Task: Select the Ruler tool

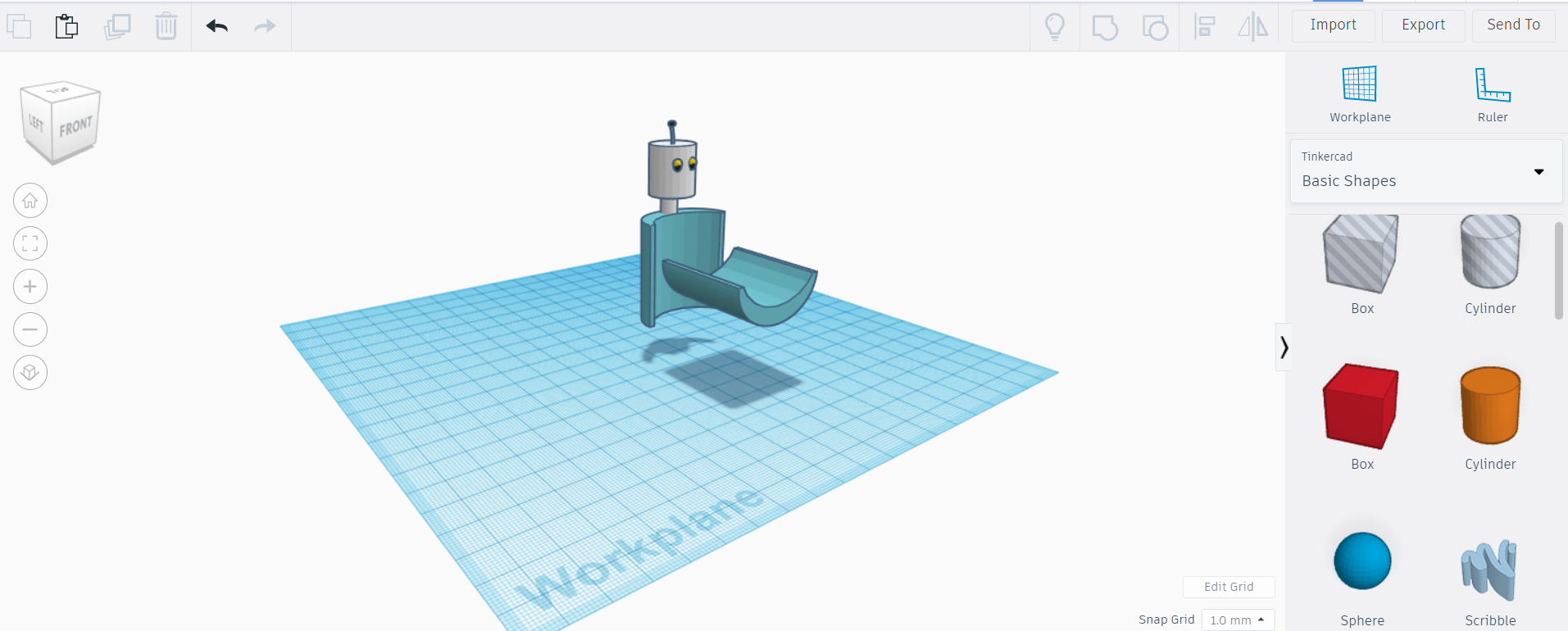Action: (1493, 94)
